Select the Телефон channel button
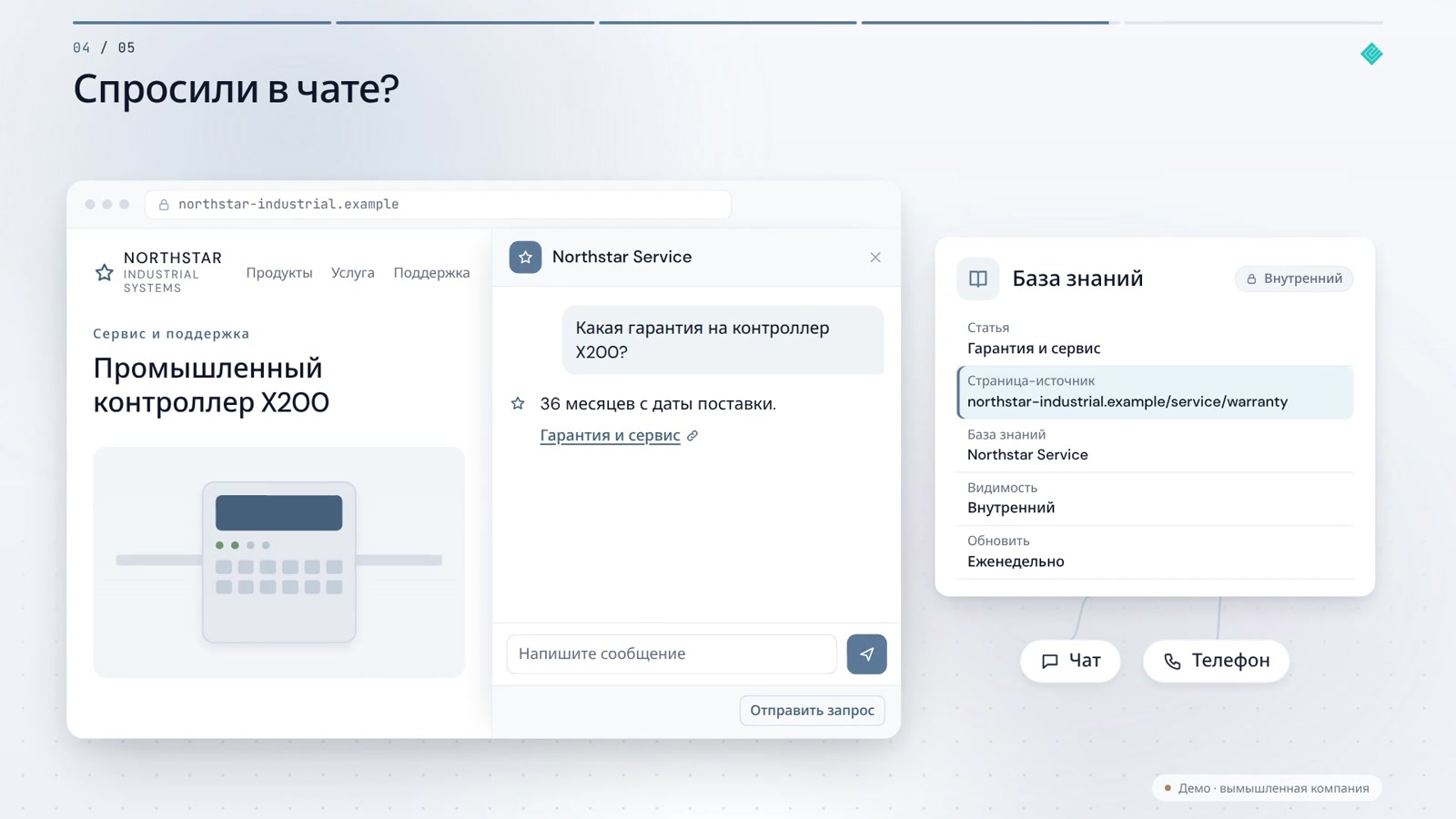The width and height of the screenshot is (1456, 819). (1216, 661)
